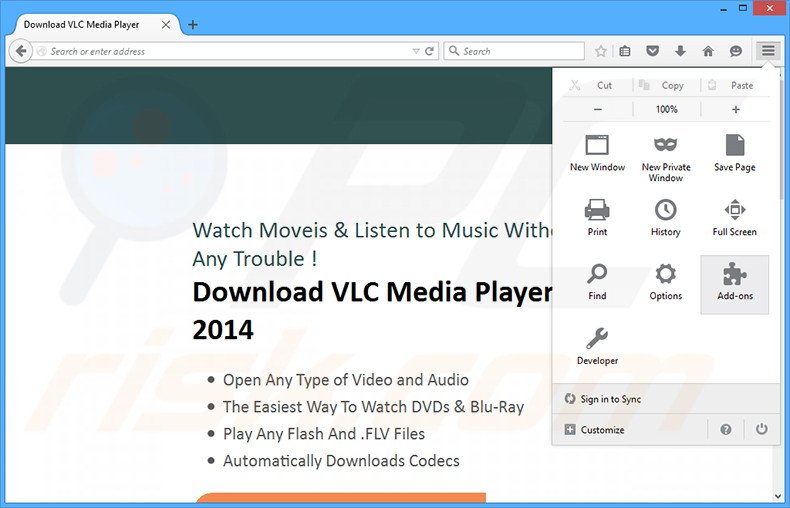Image resolution: width=790 pixels, height=508 pixels.
Task: Focus the Search box
Action: tap(514, 51)
